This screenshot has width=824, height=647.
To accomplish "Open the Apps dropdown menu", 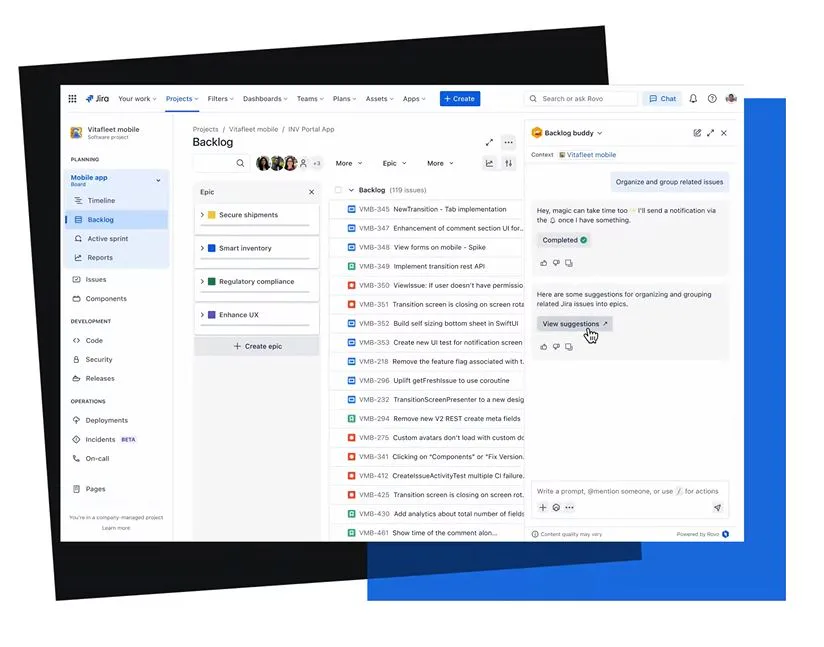I will tap(414, 99).
